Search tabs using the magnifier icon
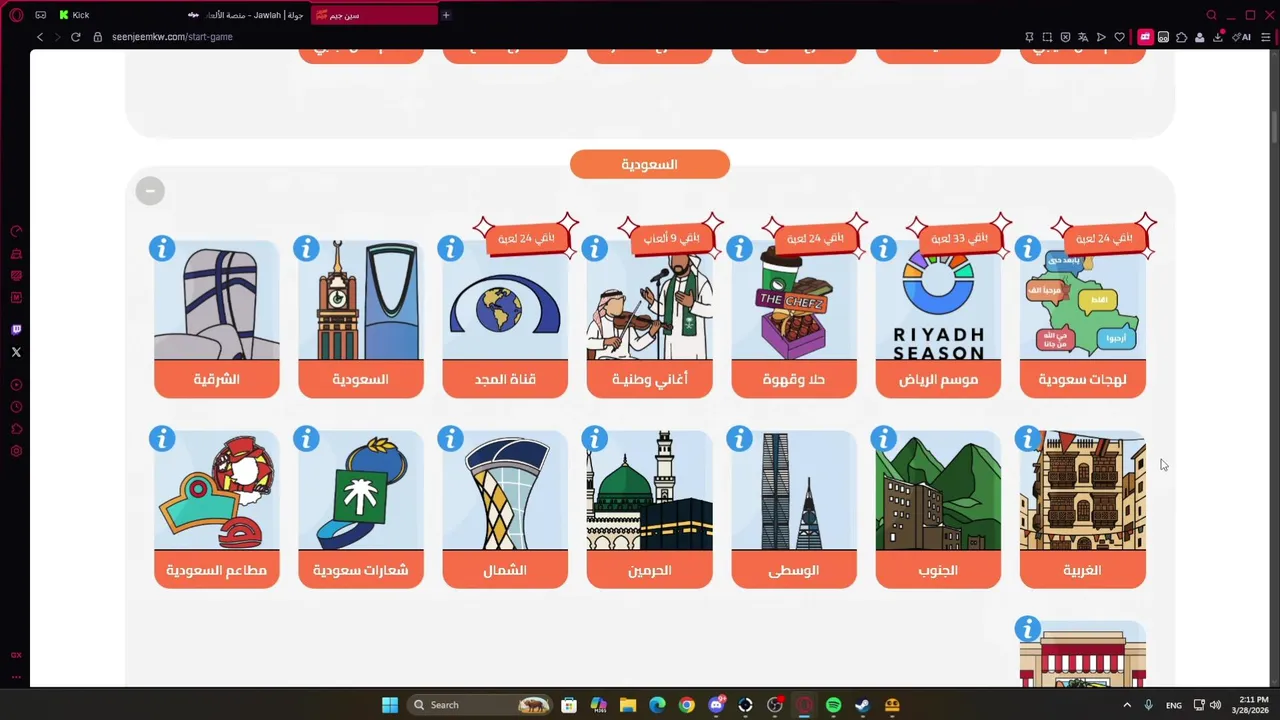The width and height of the screenshot is (1280, 720). pos(1211,15)
